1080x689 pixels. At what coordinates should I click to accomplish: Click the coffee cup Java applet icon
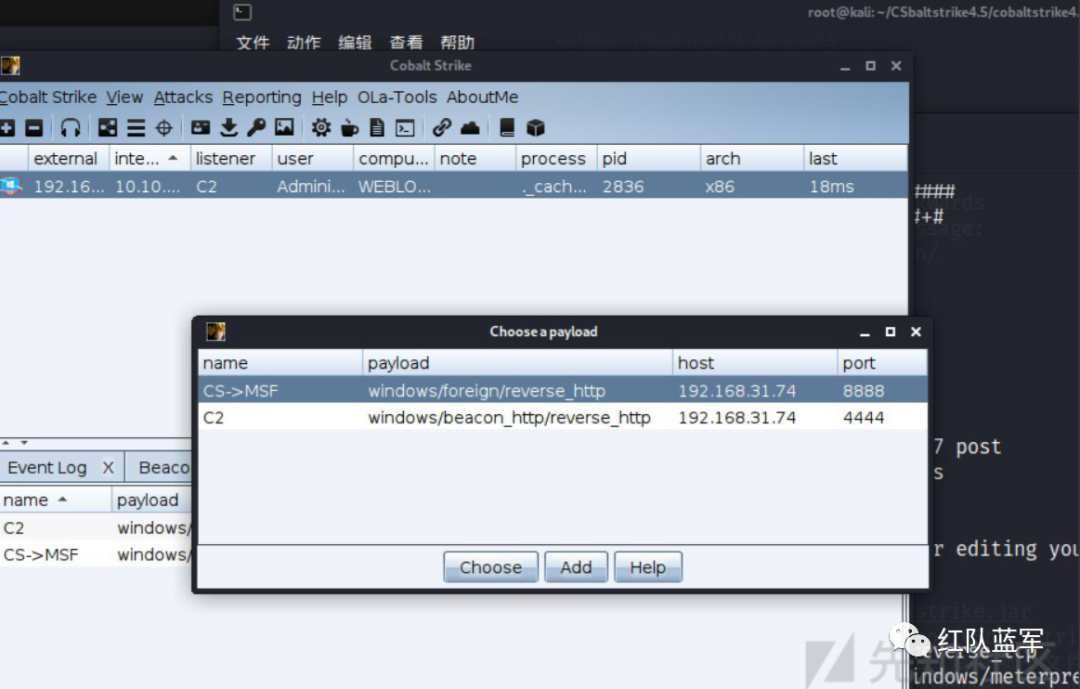pyautogui.click(x=349, y=127)
